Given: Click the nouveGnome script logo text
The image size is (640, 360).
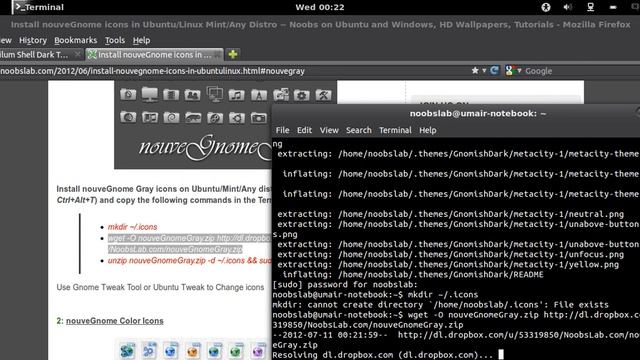Looking at the screenshot, I should pos(205,147).
